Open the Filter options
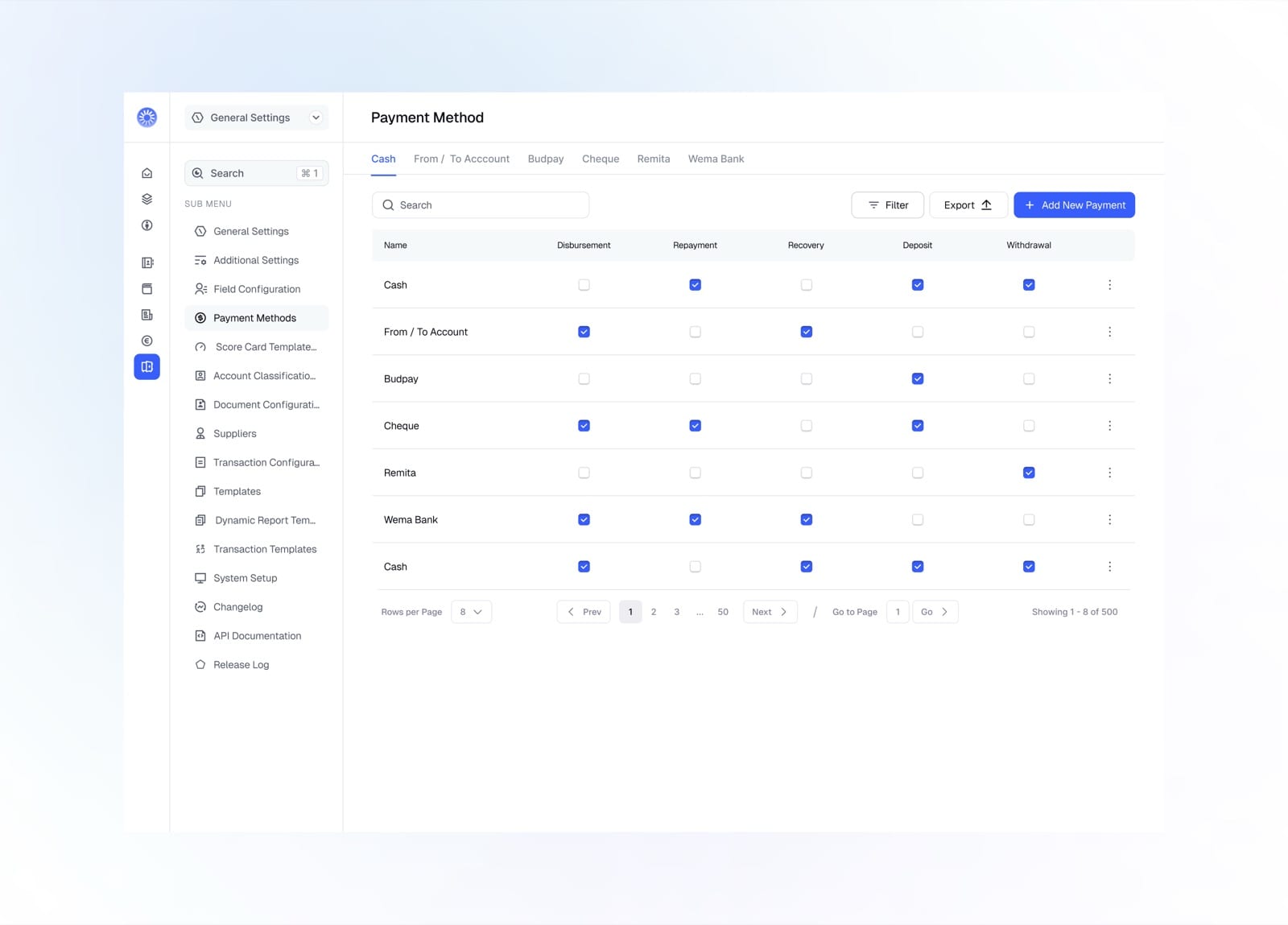The width and height of the screenshot is (1288, 925). click(x=887, y=205)
